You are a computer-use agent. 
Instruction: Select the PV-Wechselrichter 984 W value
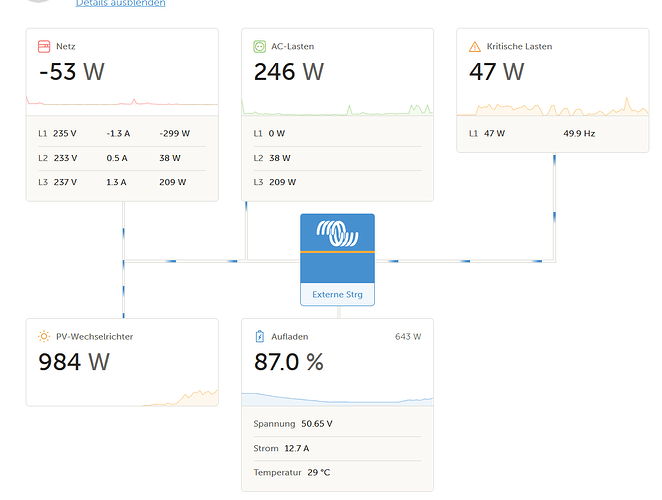pos(74,362)
